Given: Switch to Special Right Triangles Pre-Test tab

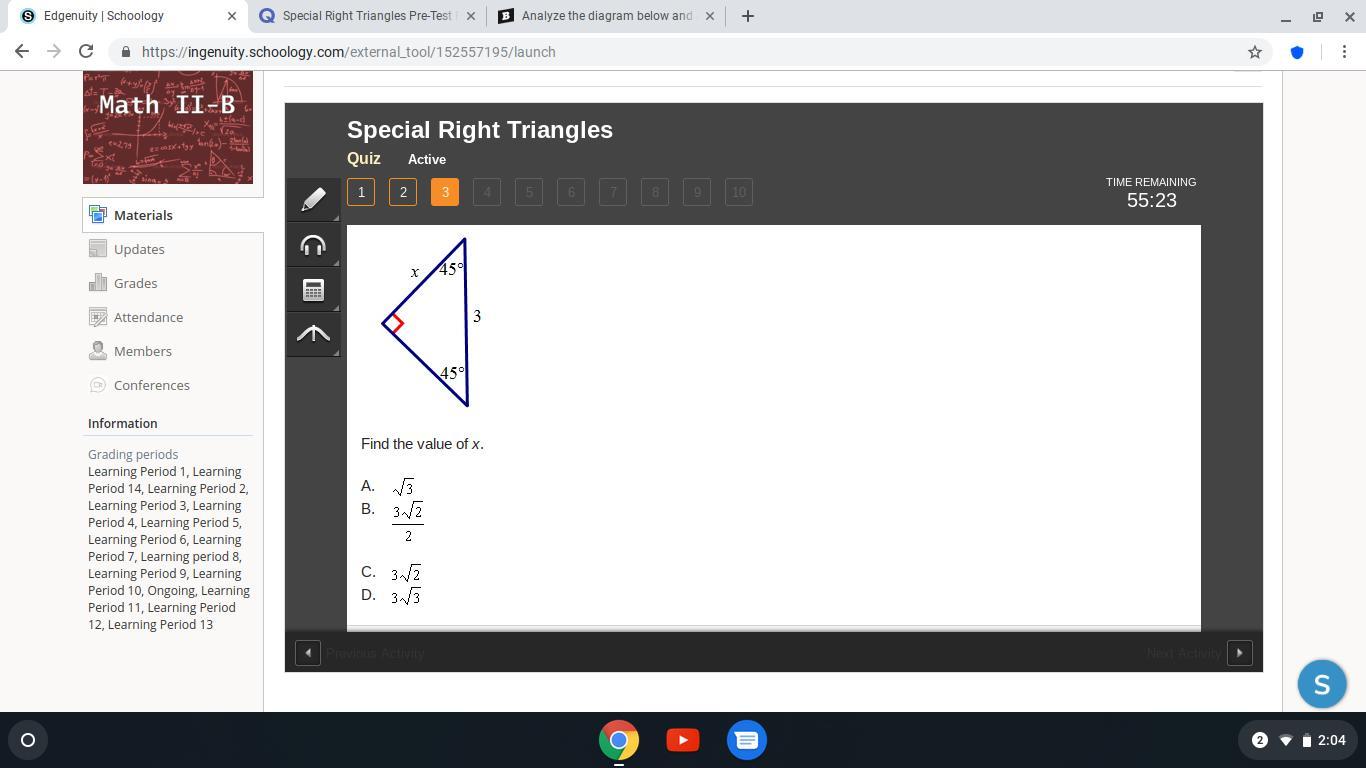Looking at the screenshot, I should (x=365, y=16).
